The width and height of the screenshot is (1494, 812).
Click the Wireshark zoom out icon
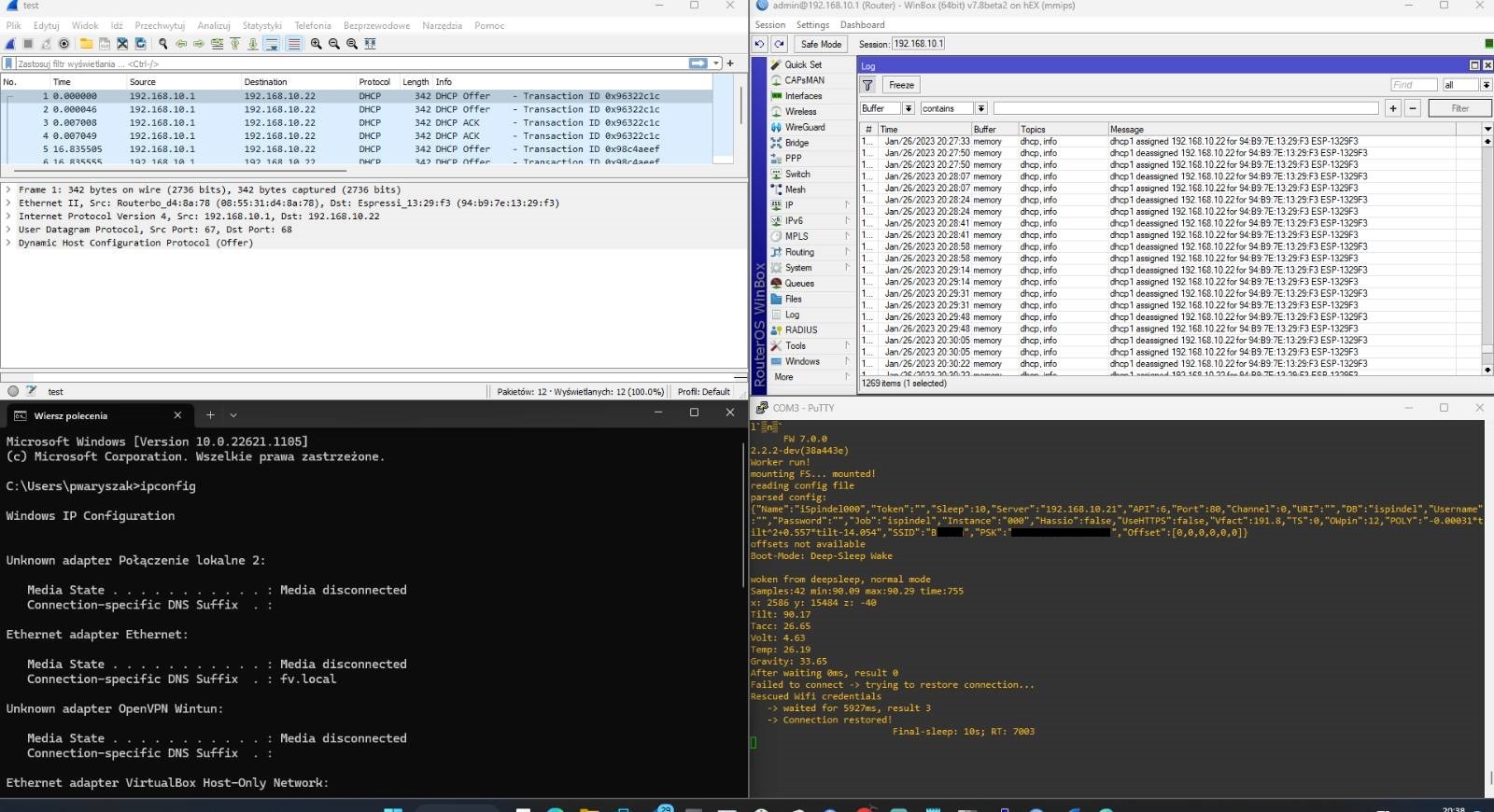pos(334,44)
